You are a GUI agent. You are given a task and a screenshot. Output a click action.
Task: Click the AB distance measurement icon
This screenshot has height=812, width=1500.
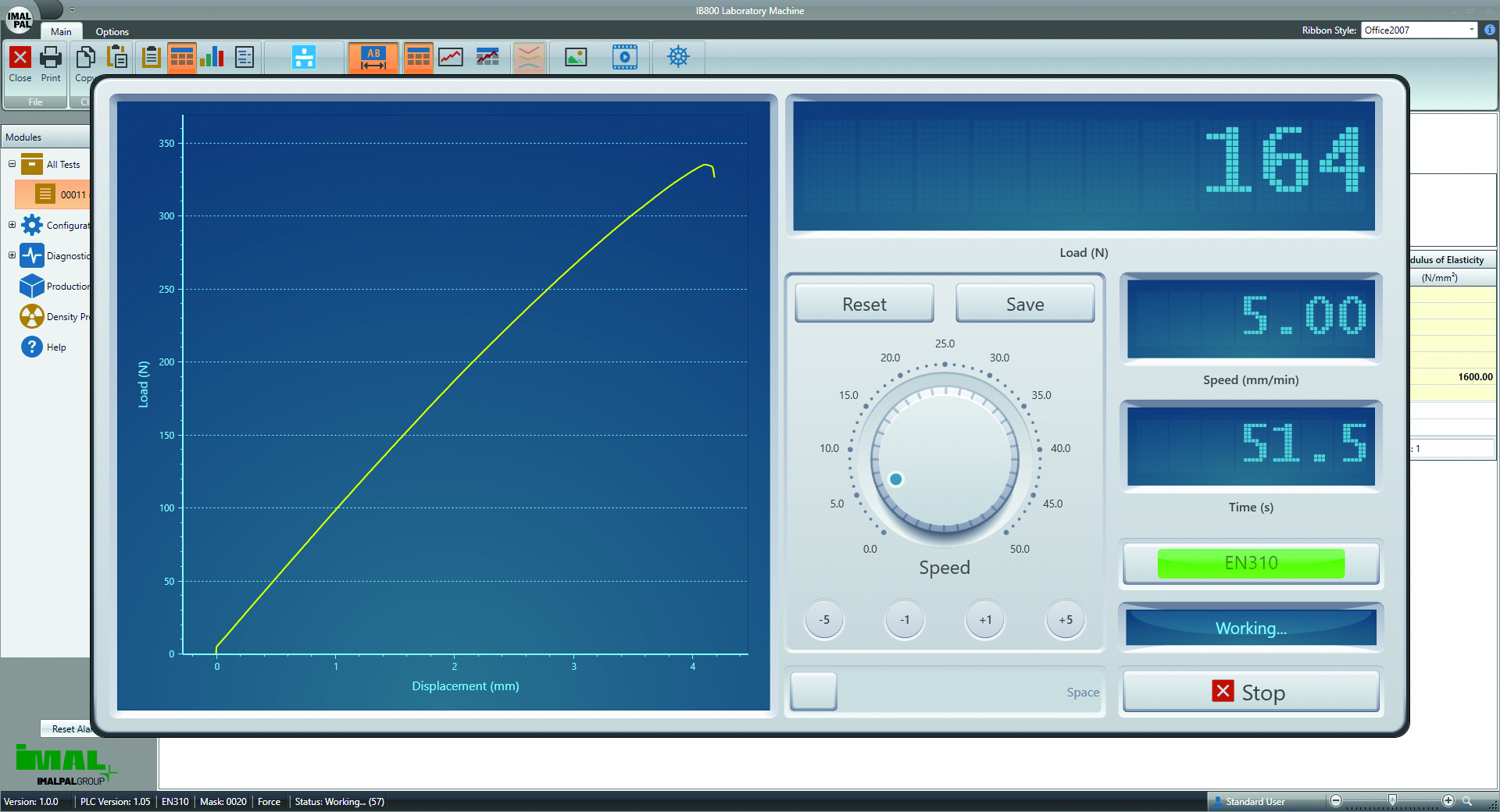(x=373, y=58)
